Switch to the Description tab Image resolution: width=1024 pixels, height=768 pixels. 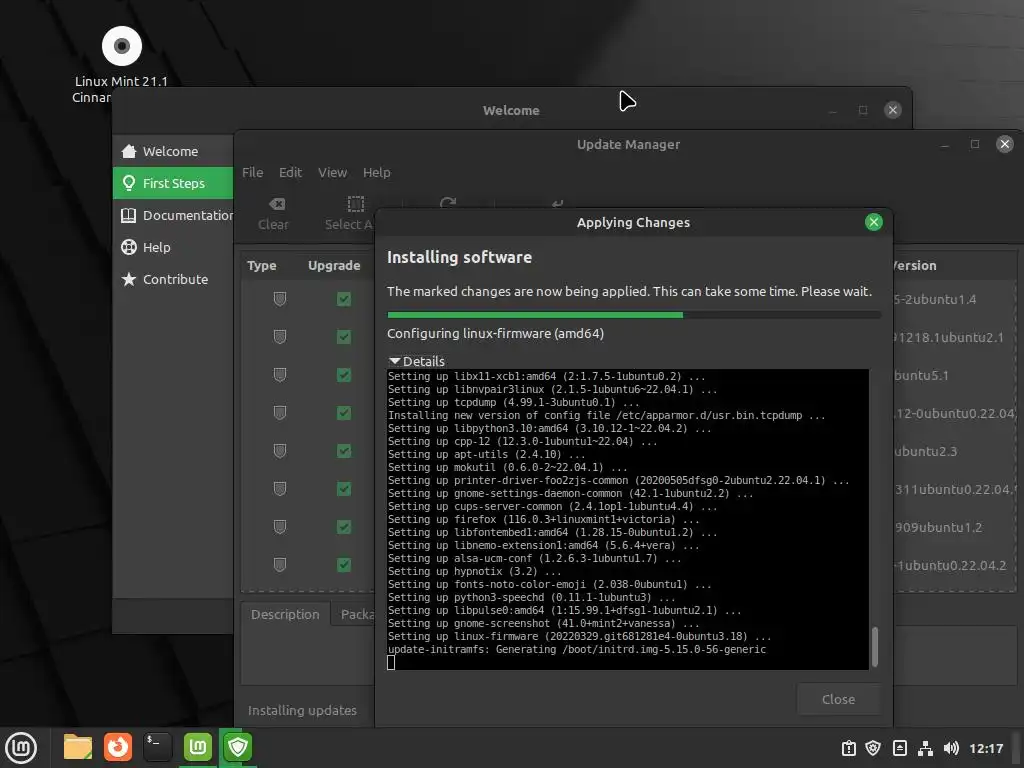(x=285, y=615)
